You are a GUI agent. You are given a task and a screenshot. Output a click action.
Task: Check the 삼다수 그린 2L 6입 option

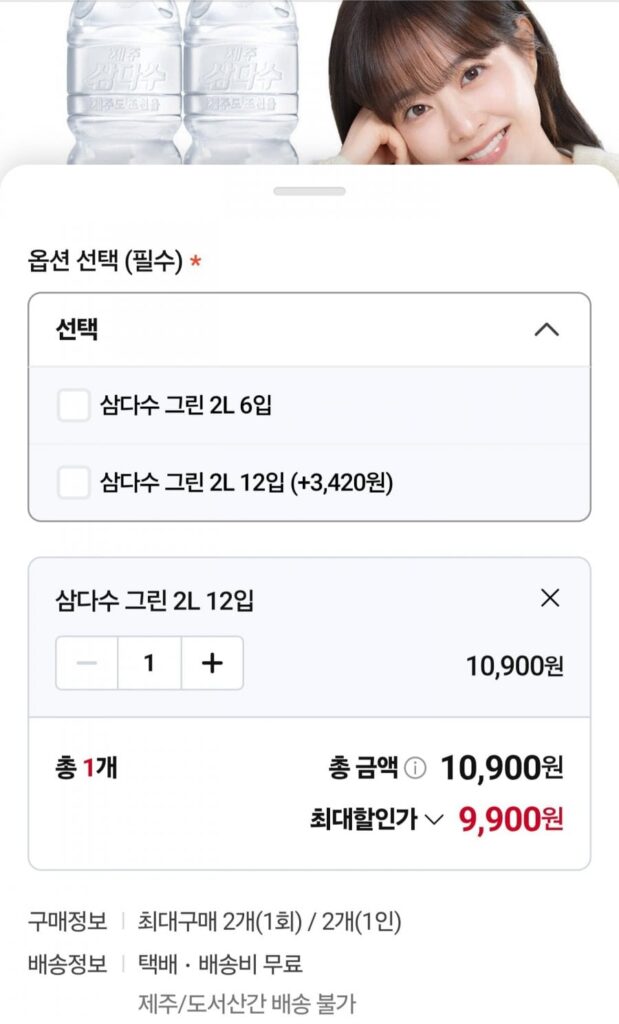click(x=73, y=405)
